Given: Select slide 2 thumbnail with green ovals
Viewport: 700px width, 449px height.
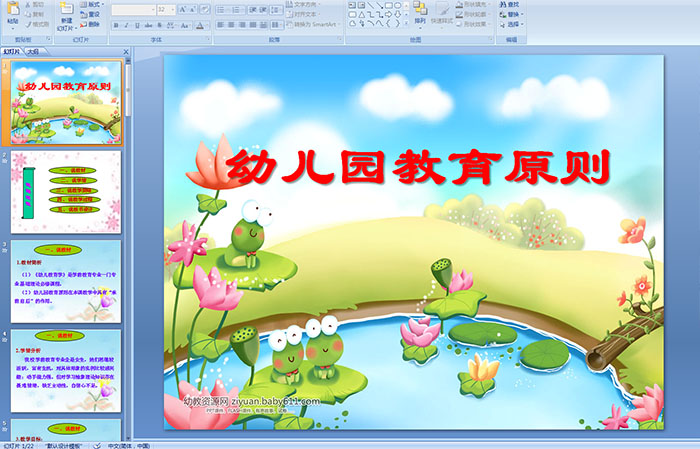Looking at the screenshot, I should (66, 192).
